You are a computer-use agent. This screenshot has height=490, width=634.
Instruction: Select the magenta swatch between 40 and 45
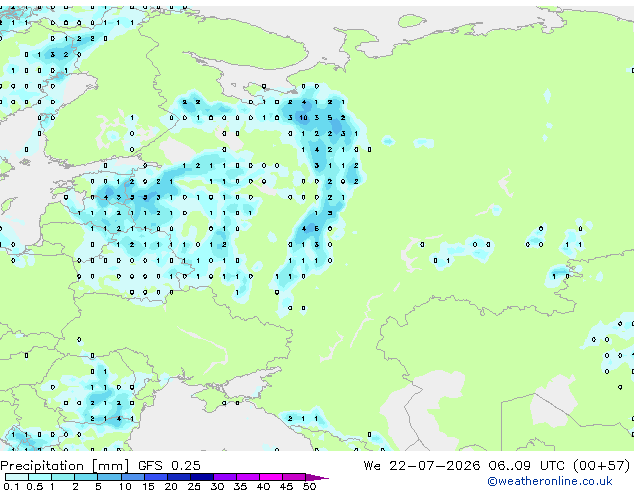(x=271, y=477)
